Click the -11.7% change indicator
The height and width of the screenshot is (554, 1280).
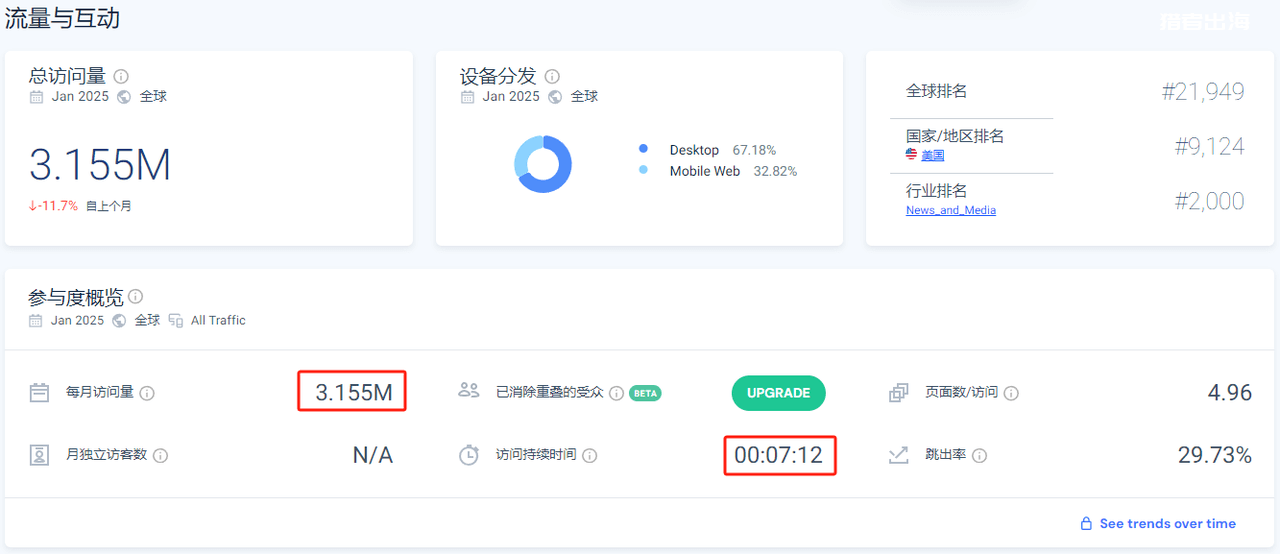pyautogui.click(x=53, y=206)
